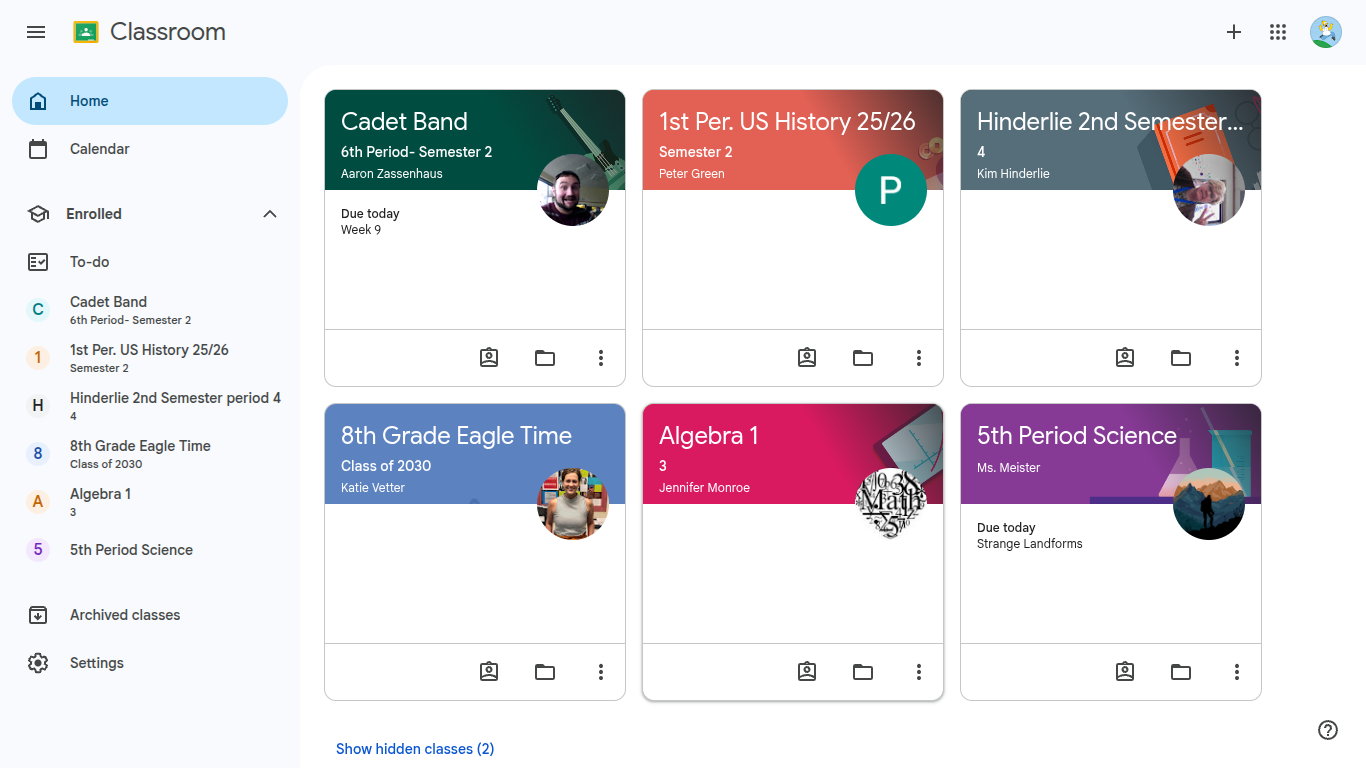Open the Algebra 1 class title

coord(709,436)
